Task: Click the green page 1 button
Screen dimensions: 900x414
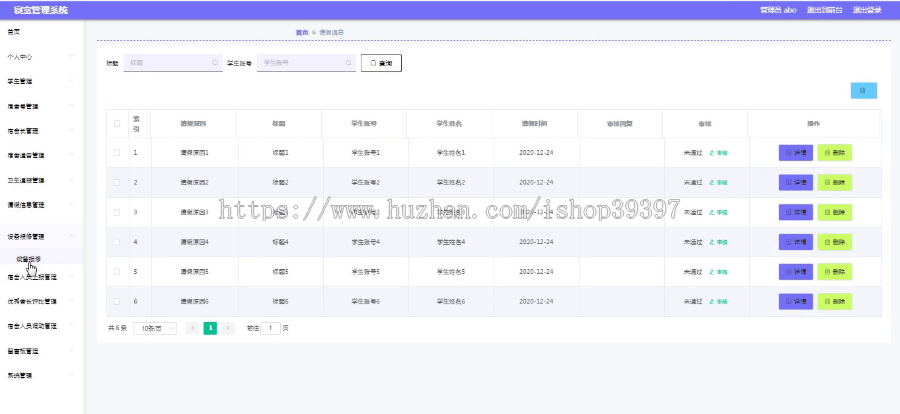Action: point(210,328)
